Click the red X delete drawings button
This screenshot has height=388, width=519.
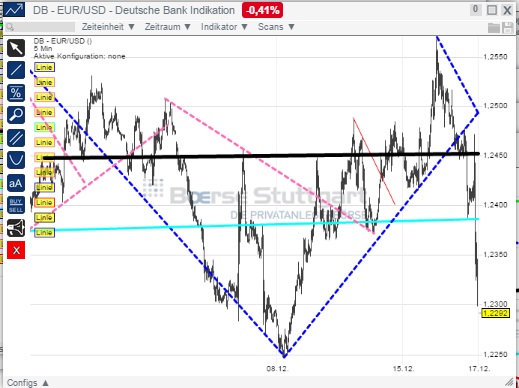(16, 250)
